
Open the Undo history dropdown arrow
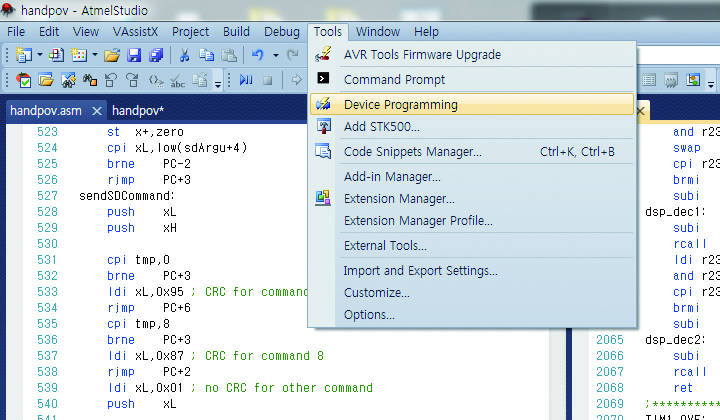(276, 56)
